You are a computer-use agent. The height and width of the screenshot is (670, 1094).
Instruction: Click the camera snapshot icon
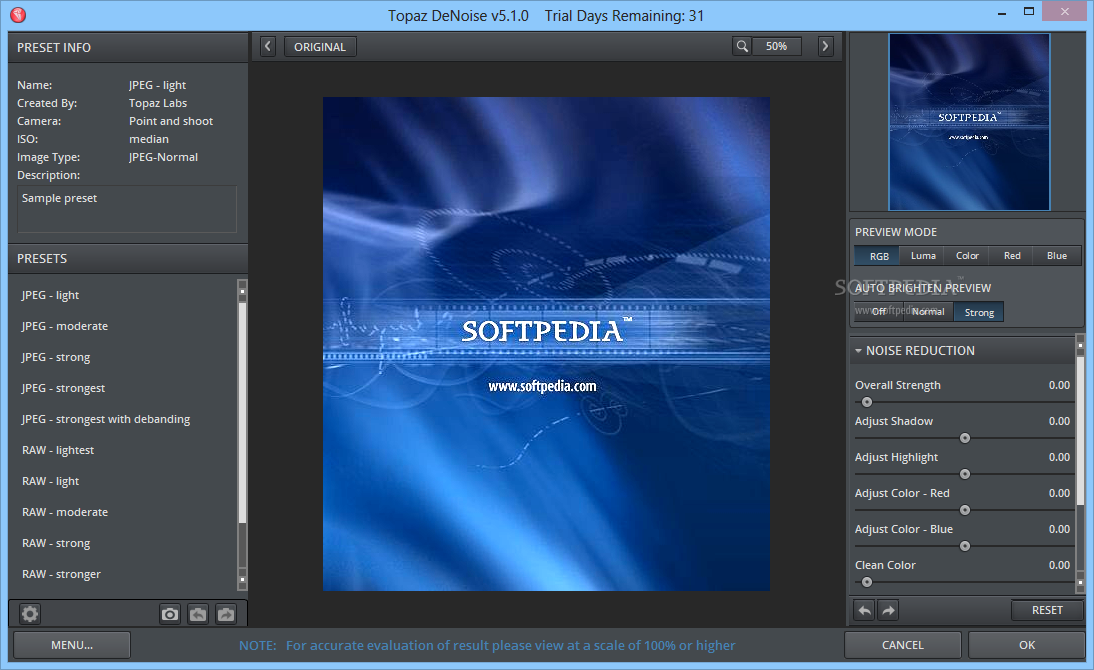tap(170, 614)
